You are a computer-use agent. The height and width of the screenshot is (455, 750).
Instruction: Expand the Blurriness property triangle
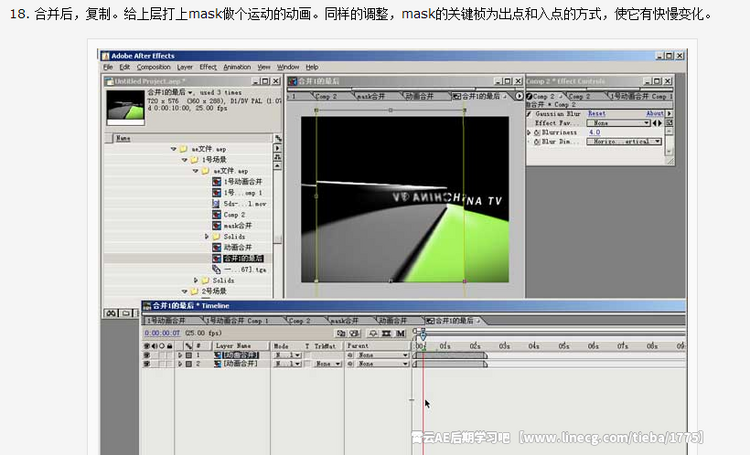point(529,133)
